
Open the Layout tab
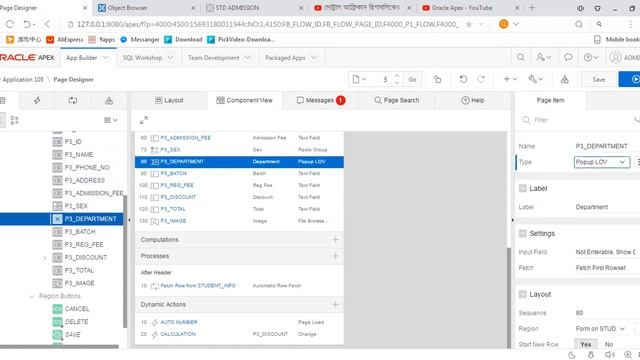pyautogui.click(x=169, y=100)
